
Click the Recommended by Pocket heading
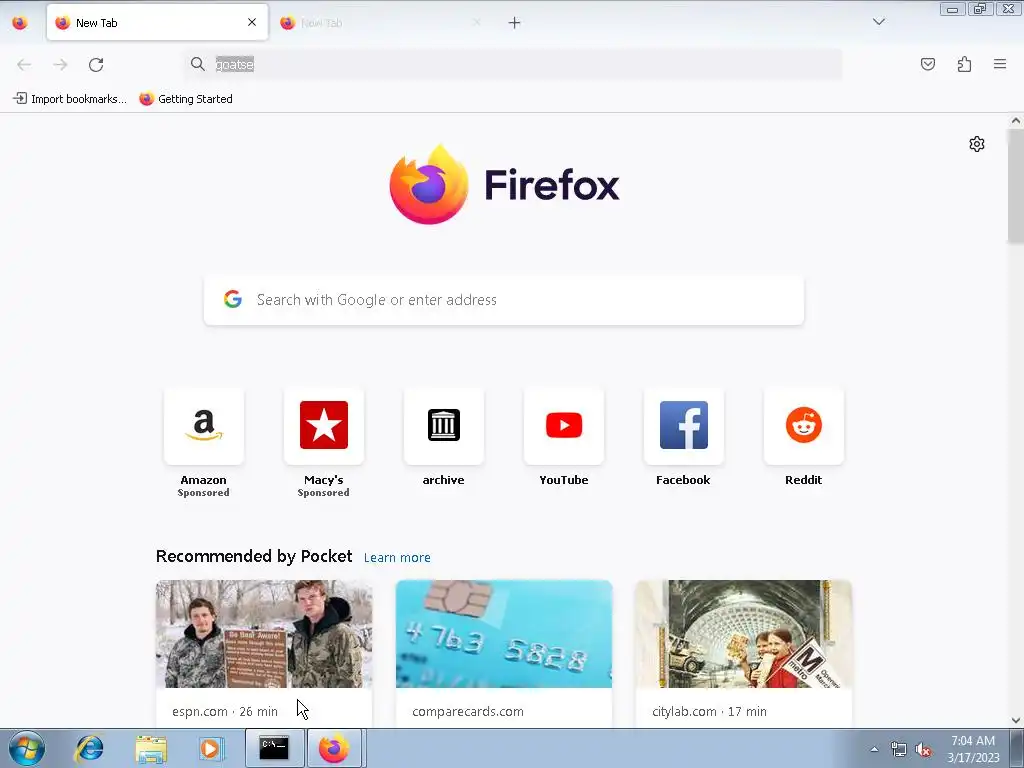tap(254, 556)
